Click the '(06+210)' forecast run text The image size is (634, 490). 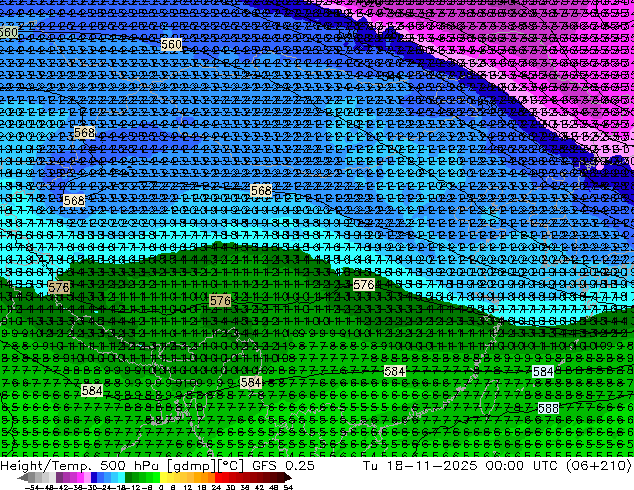pos(598,465)
